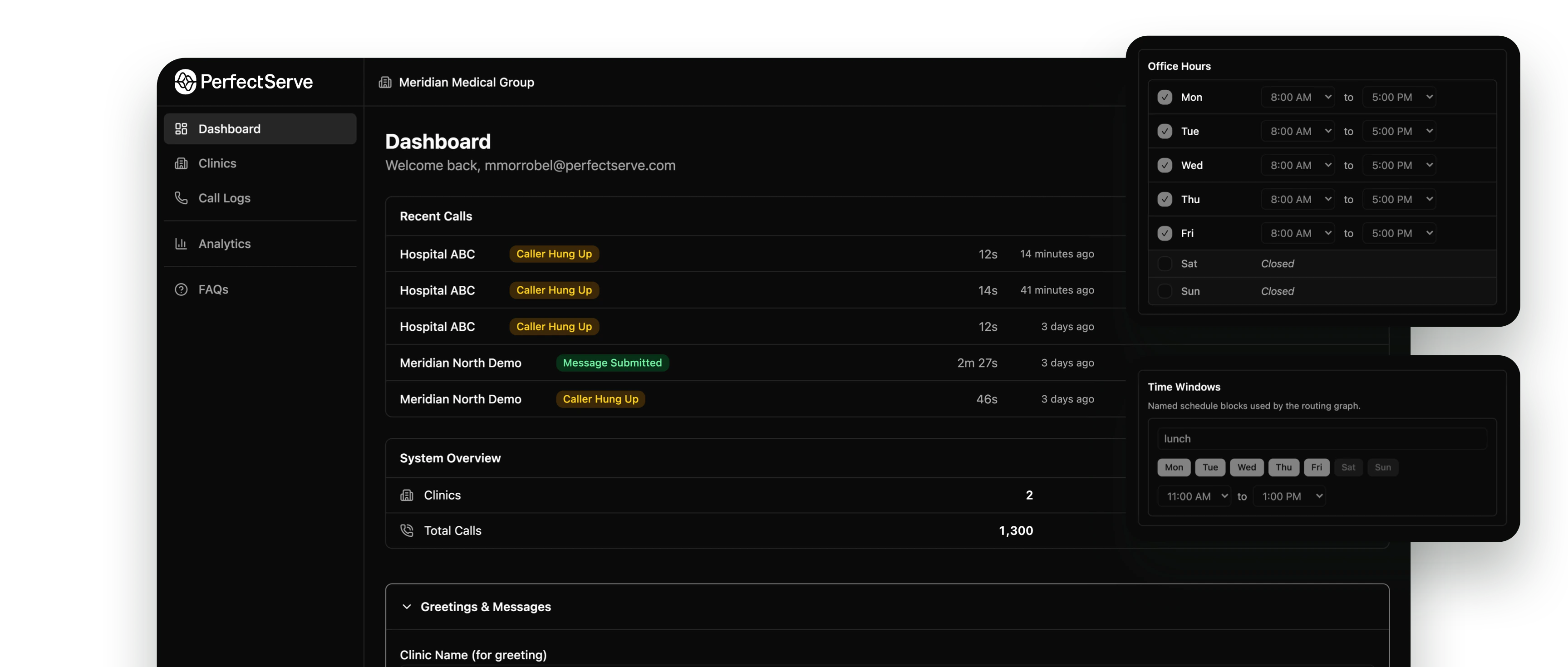Toggle Sun day chip in Time Windows
1568x667 pixels.
[x=1382, y=467]
